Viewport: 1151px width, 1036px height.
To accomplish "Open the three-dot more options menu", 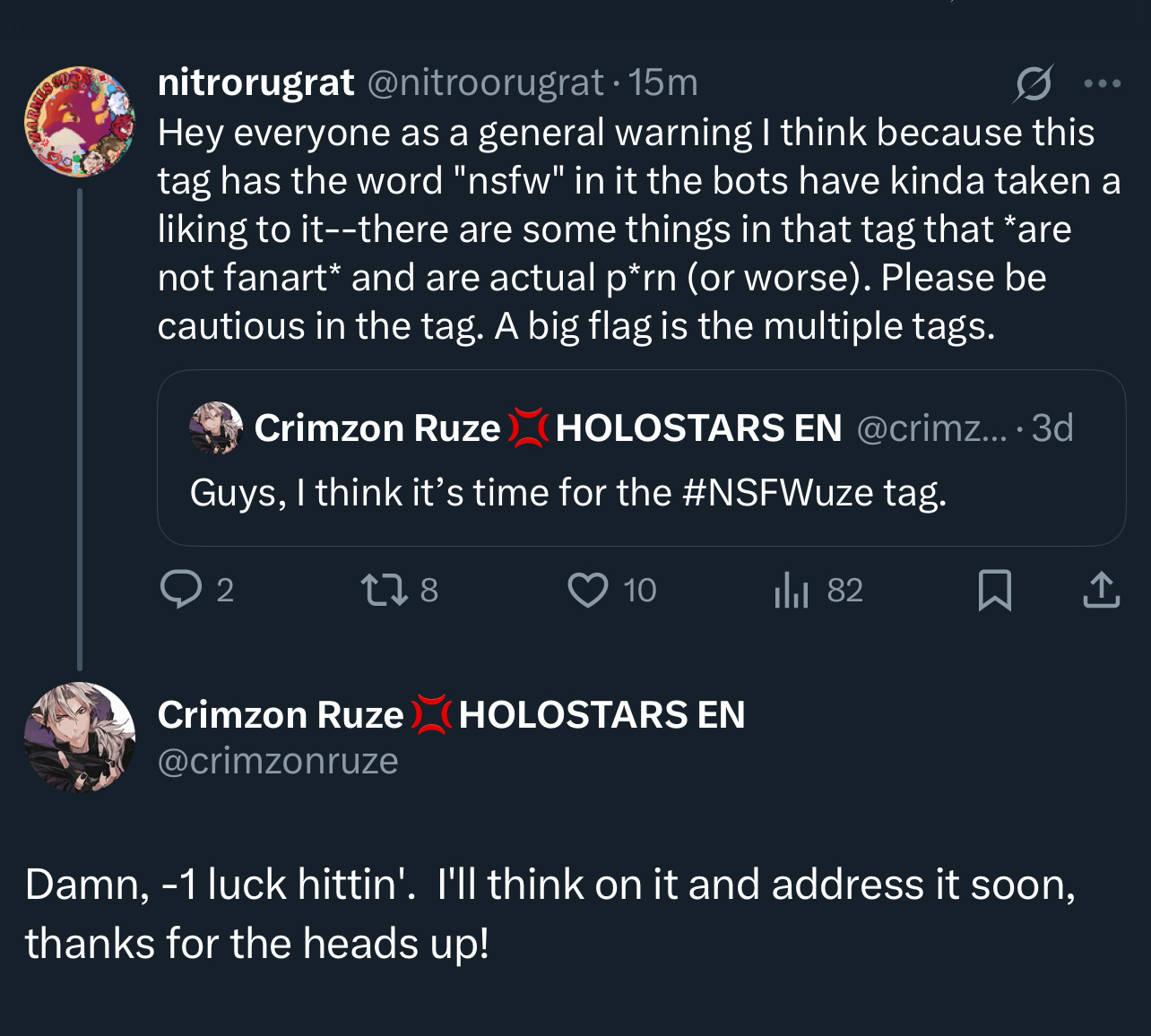I will (1102, 83).
